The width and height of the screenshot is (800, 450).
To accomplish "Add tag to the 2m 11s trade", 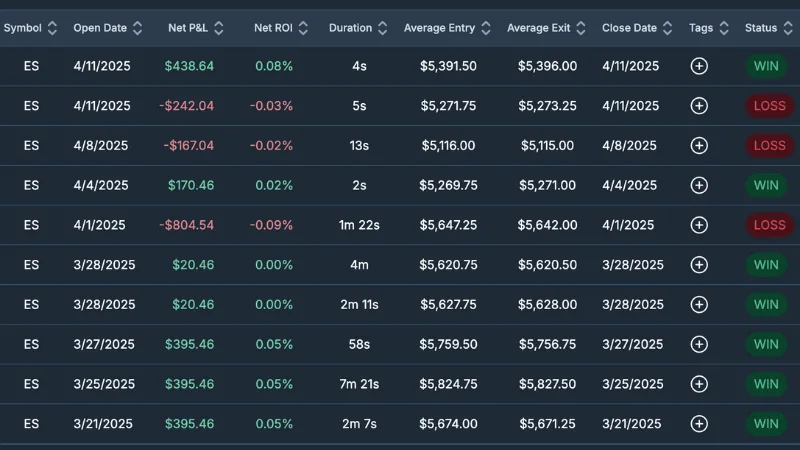I will point(699,305).
